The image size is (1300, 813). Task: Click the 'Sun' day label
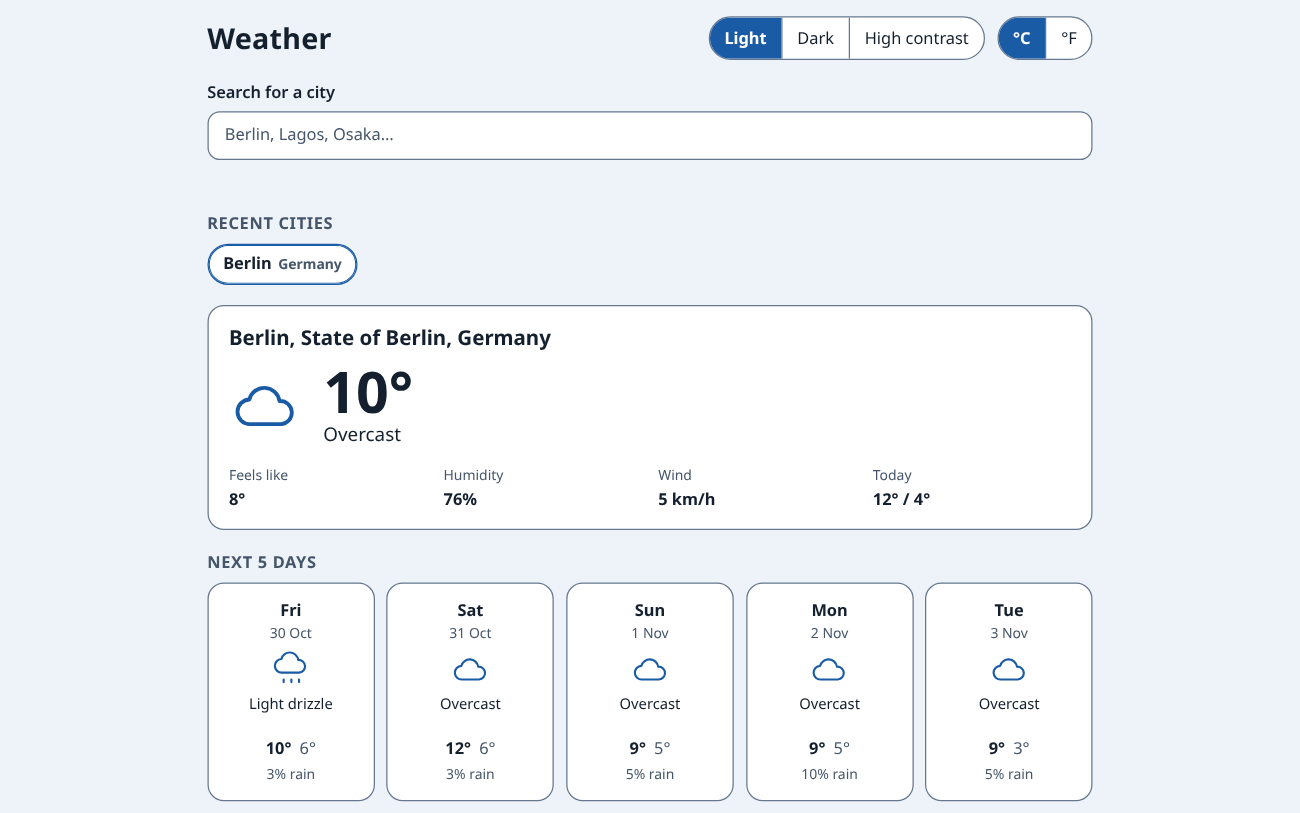(x=650, y=610)
